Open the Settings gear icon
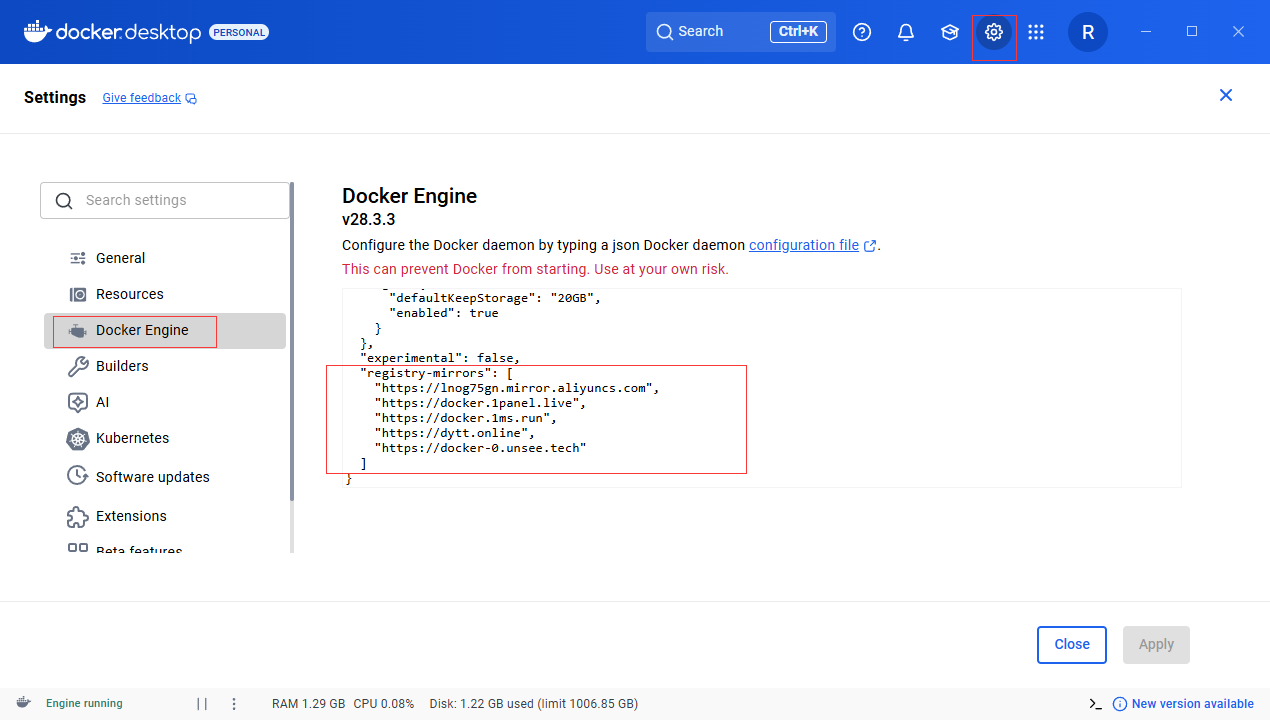1270x720 pixels. pos(993,32)
